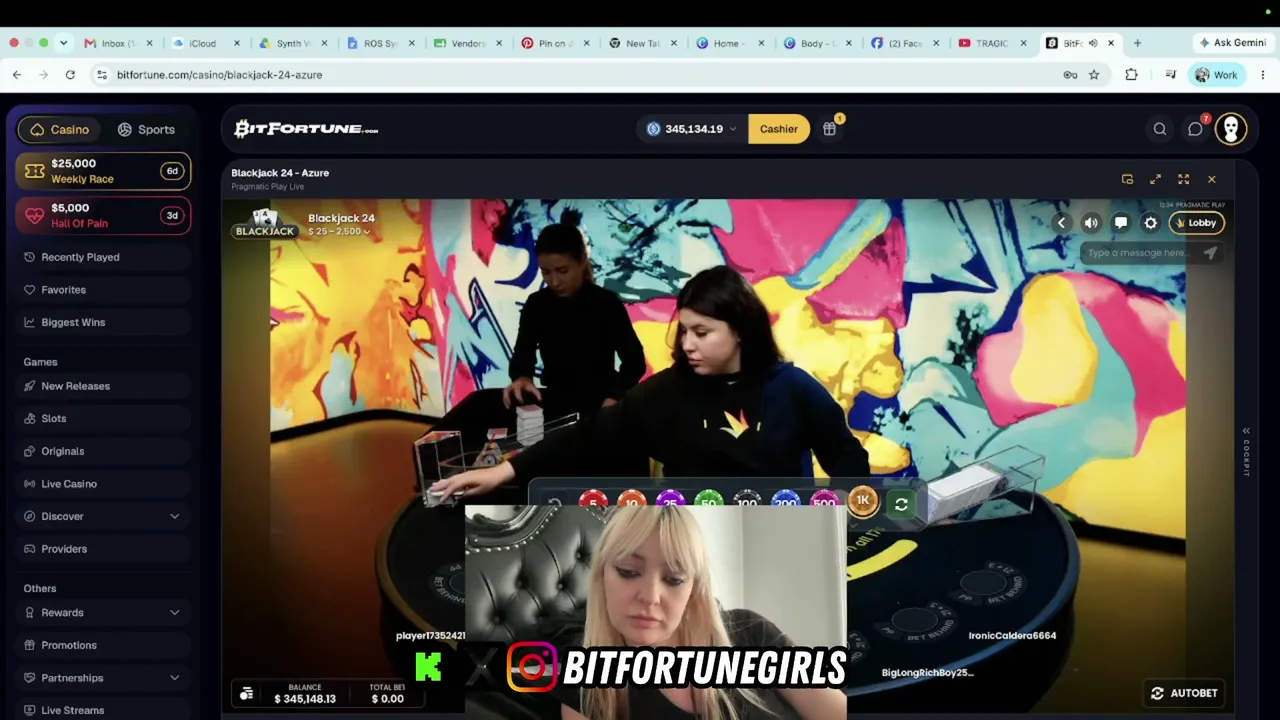Viewport: 1280px width, 720px height.
Task: Open the tab search dropdown arrow
Action: click(x=63, y=43)
